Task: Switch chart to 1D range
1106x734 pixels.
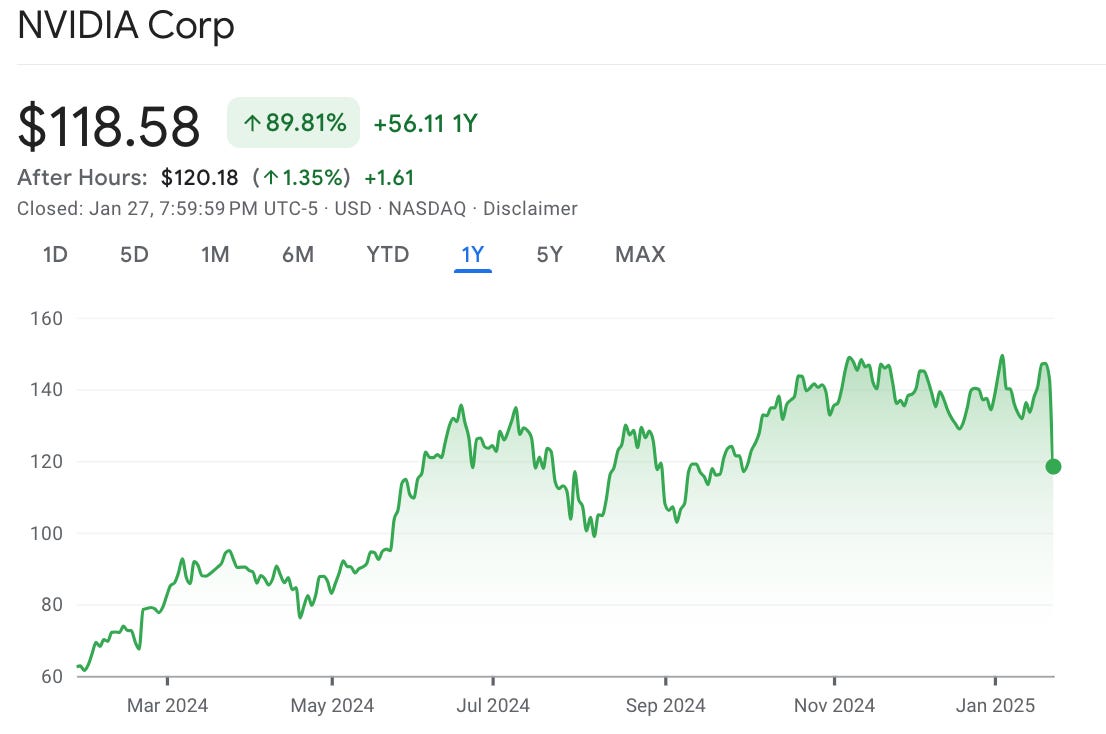Action: click(x=55, y=255)
